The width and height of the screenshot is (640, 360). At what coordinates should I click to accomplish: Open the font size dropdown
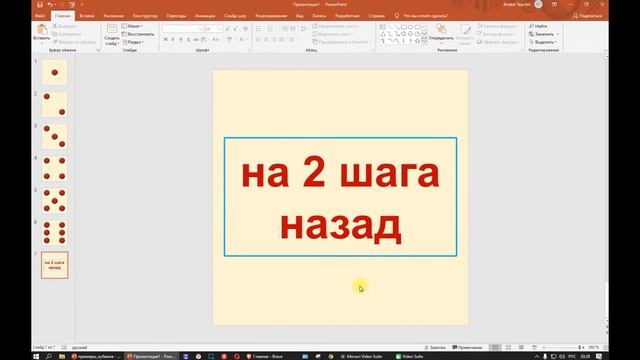pos(220,29)
